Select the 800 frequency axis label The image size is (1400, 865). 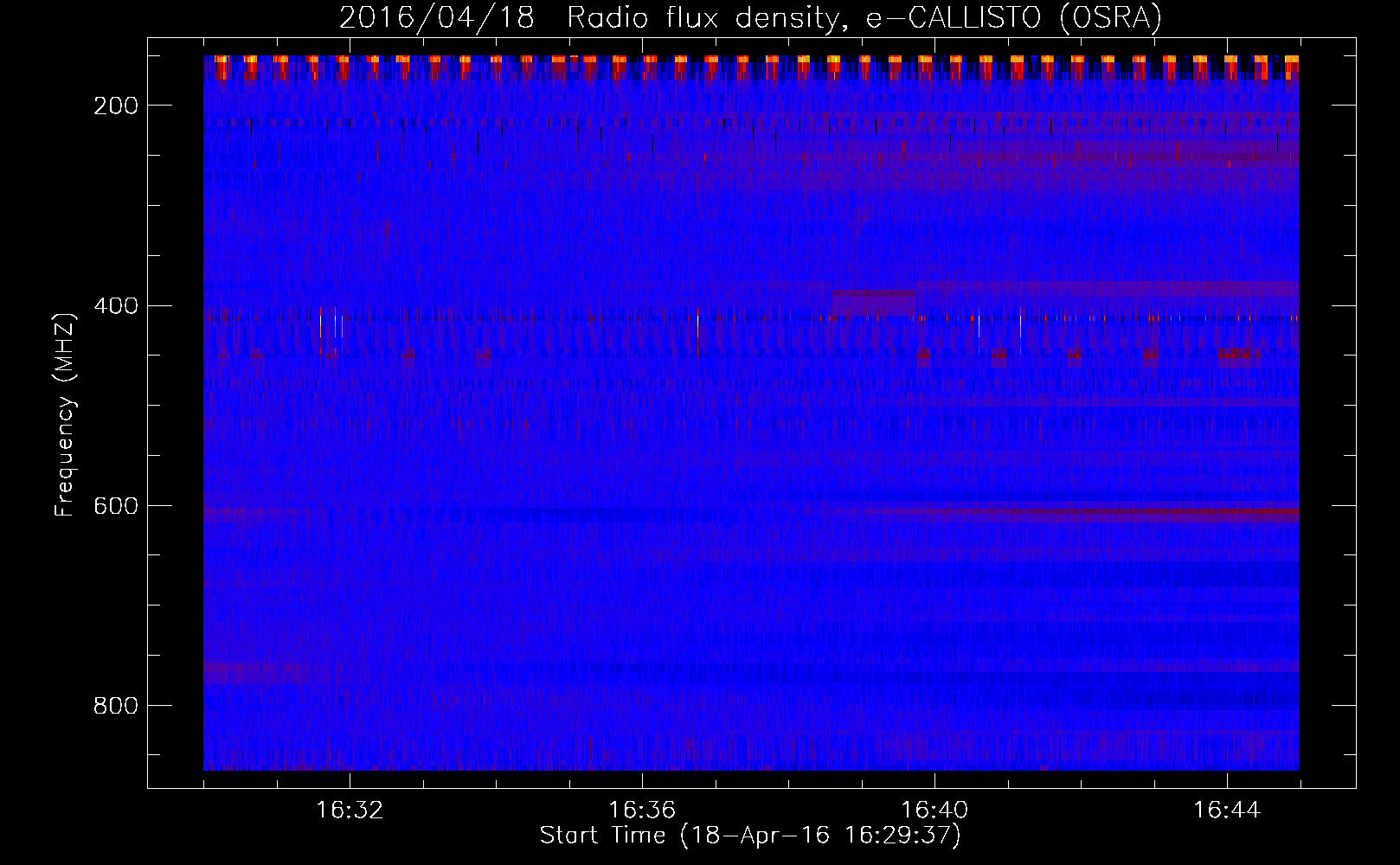coord(115,706)
